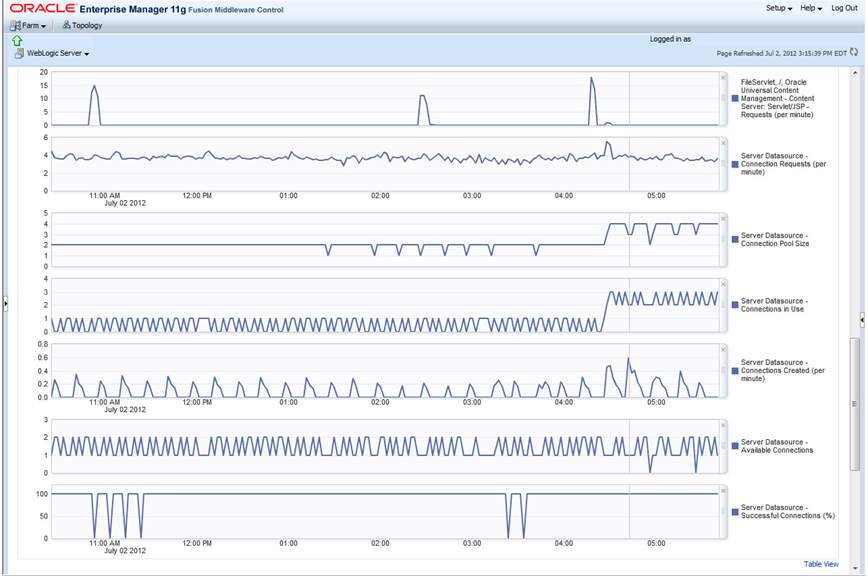Select the Successful Connections (%) label
Image resolution: width=868 pixels, height=576 pixels.
(788, 512)
